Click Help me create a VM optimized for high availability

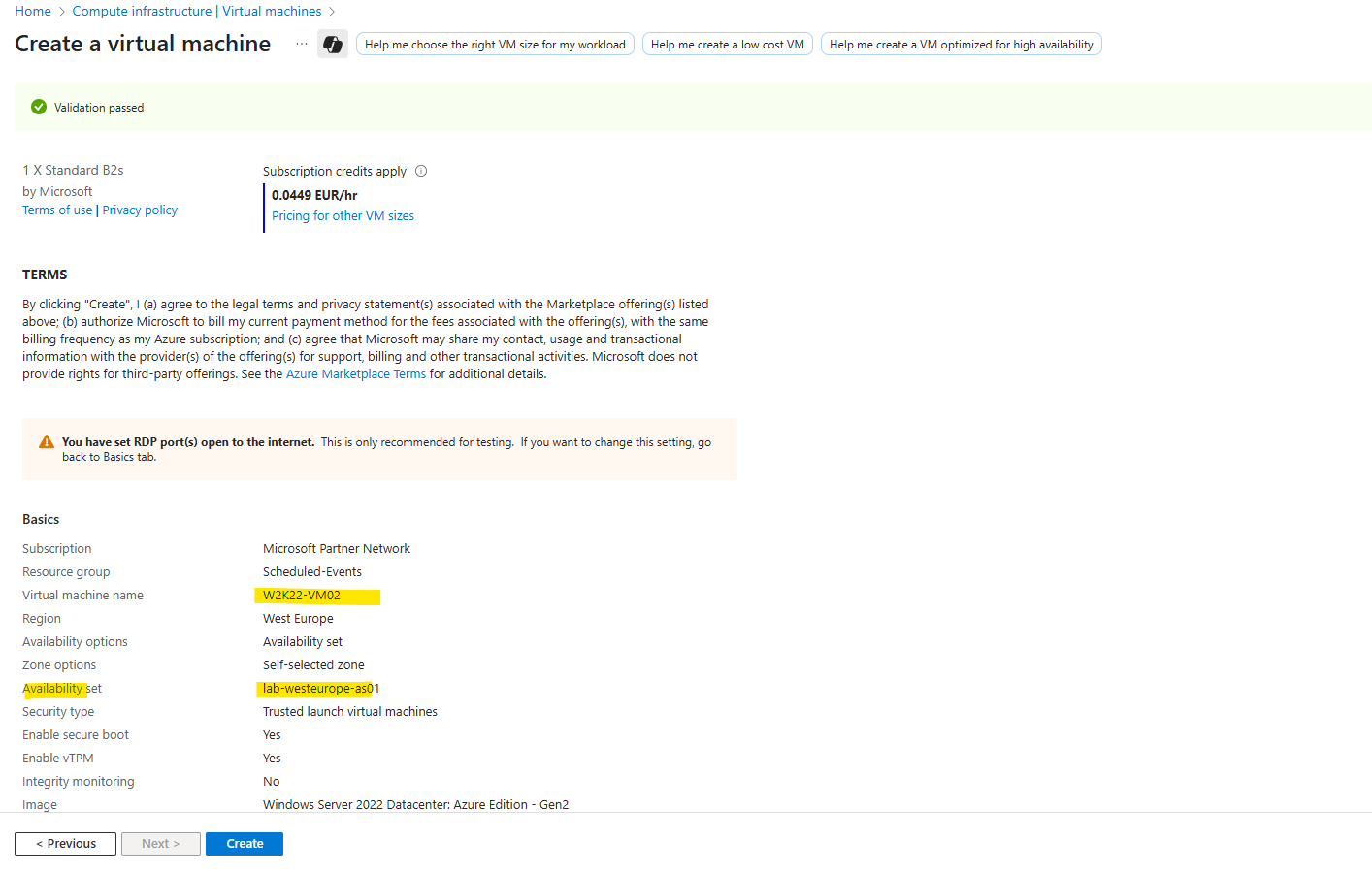(x=962, y=45)
